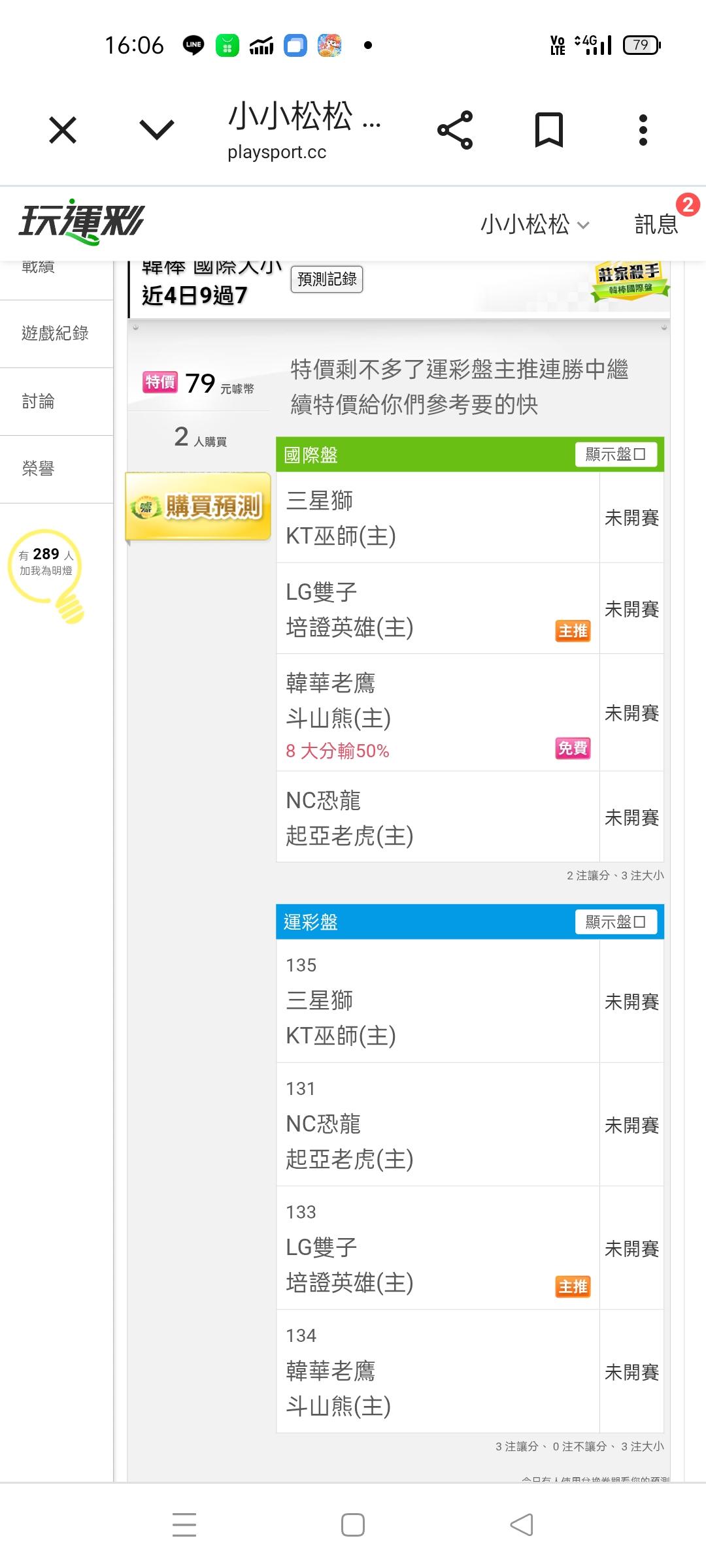Click the 免費 tag on 韓華老鷹 game
The height and width of the screenshot is (1568, 706).
[573, 748]
